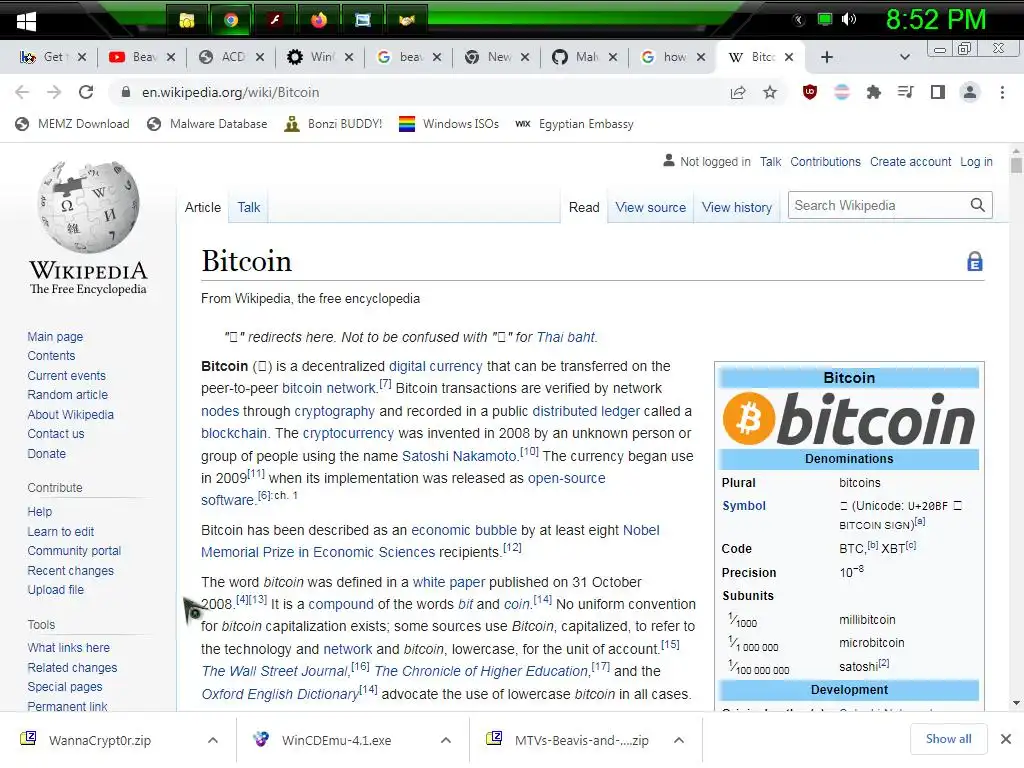This screenshot has height=768, width=1024.
Task: Share this page icon in address bar
Action: (738, 92)
